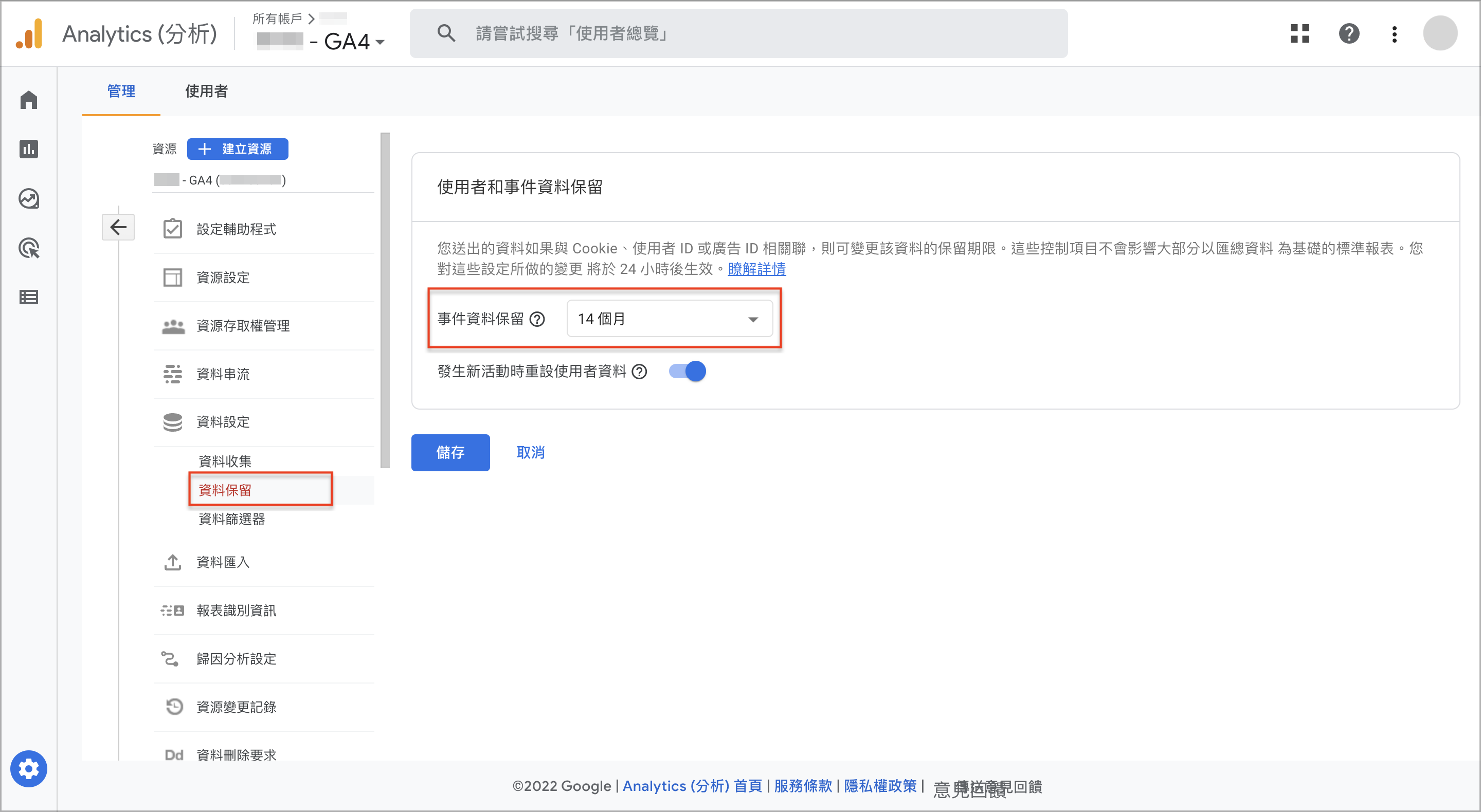Click the Admin gear icon at bottom left

29,768
